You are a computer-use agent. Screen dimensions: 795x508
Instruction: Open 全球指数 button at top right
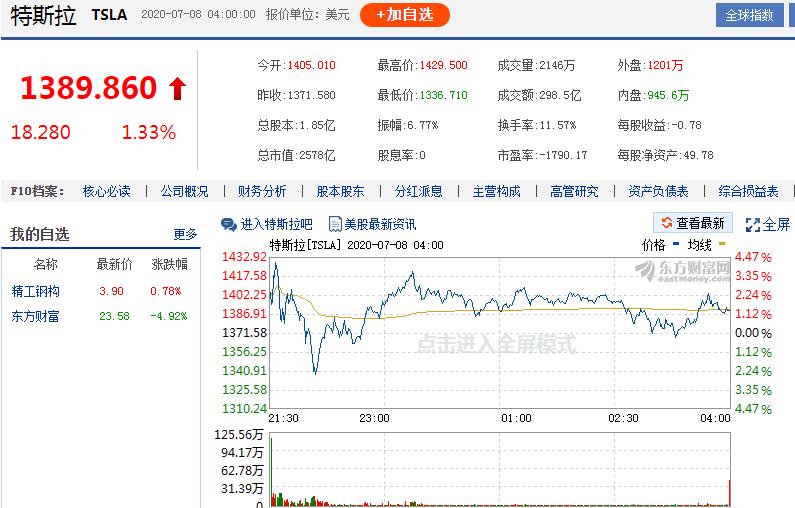[749, 15]
